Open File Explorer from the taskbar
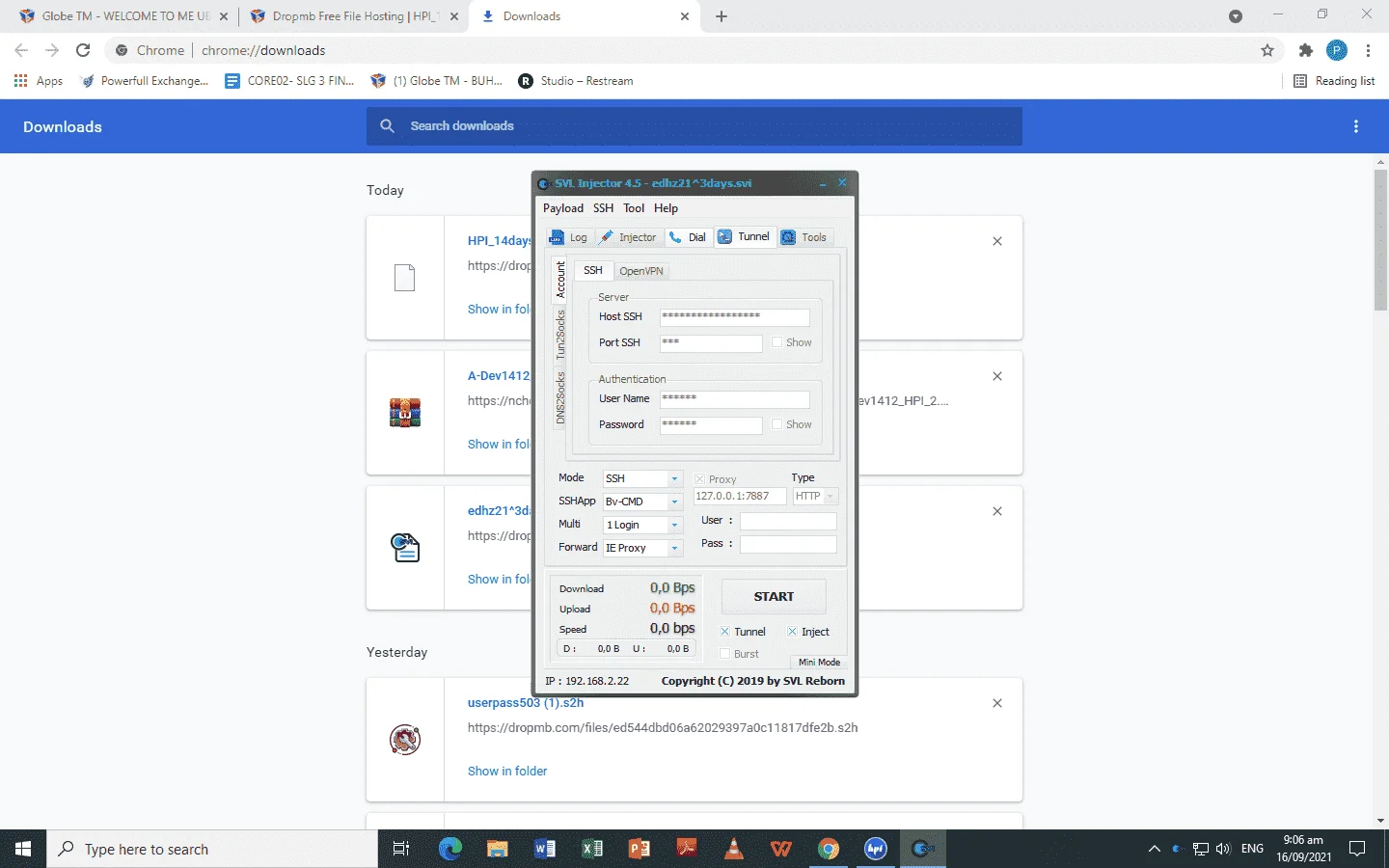1389x868 pixels. point(498,849)
